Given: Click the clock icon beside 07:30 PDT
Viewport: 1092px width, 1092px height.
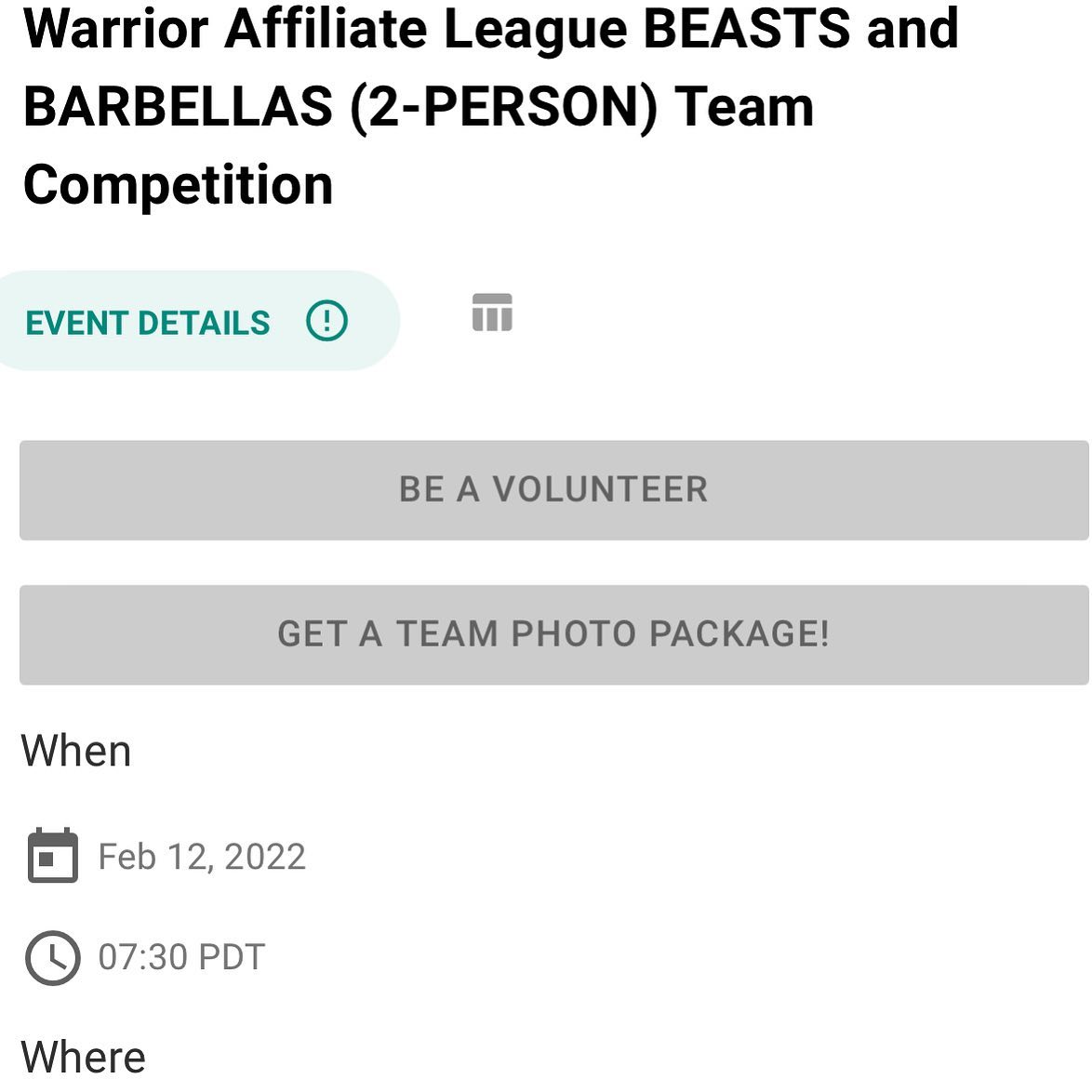Looking at the screenshot, I should click(52, 957).
